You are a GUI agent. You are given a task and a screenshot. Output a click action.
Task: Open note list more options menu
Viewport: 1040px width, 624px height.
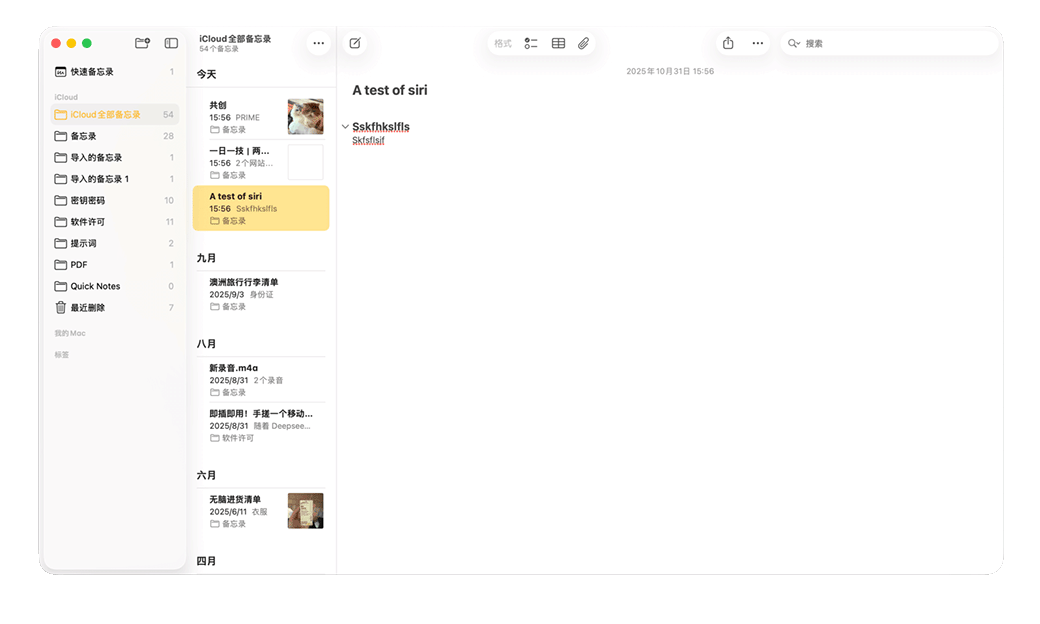318,43
